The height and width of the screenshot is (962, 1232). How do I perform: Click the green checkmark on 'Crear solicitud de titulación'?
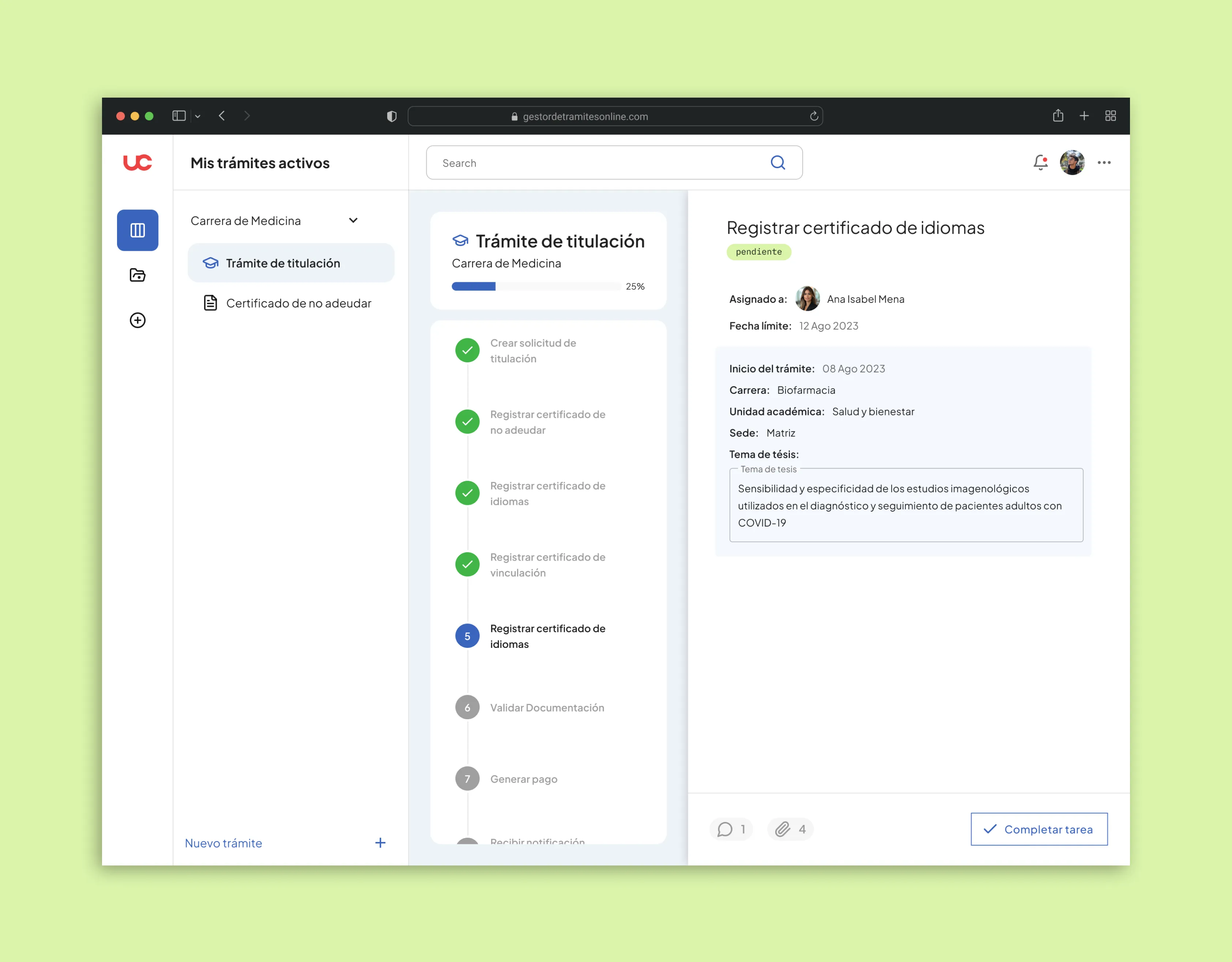pyautogui.click(x=467, y=350)
